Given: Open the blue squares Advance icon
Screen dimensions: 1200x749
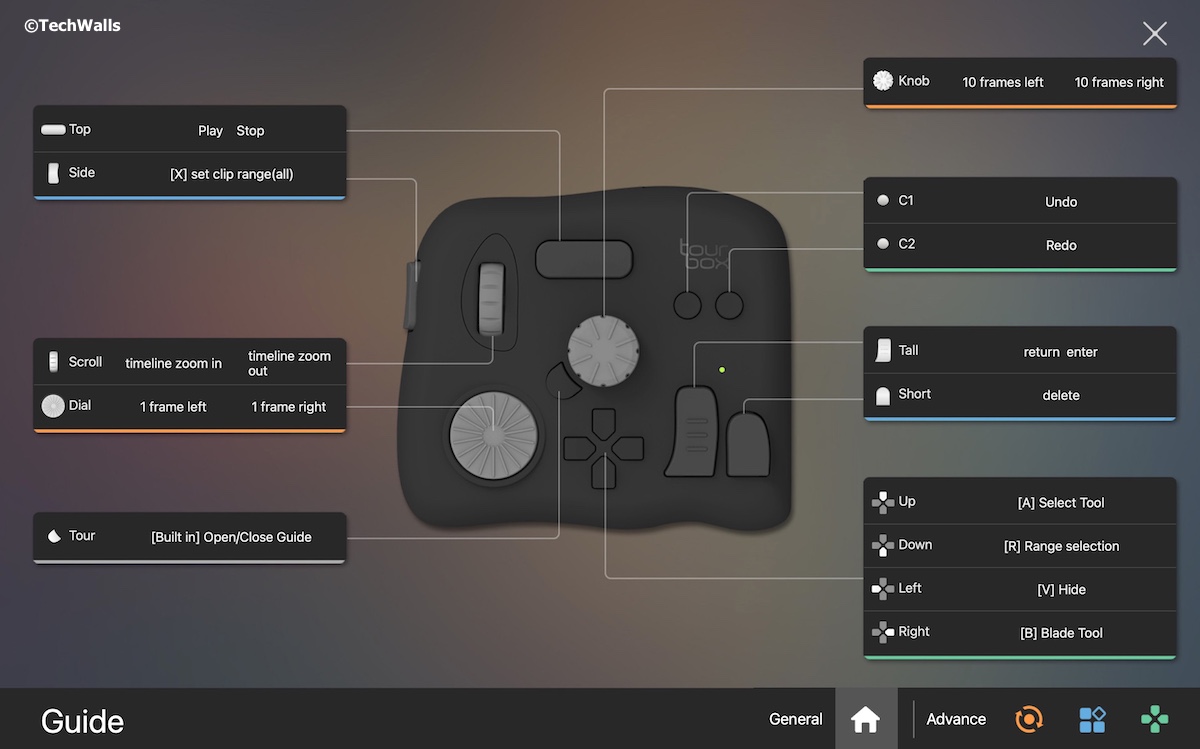Looking at the screenshot, I should pyautogui.click(x=1092, y=719).
